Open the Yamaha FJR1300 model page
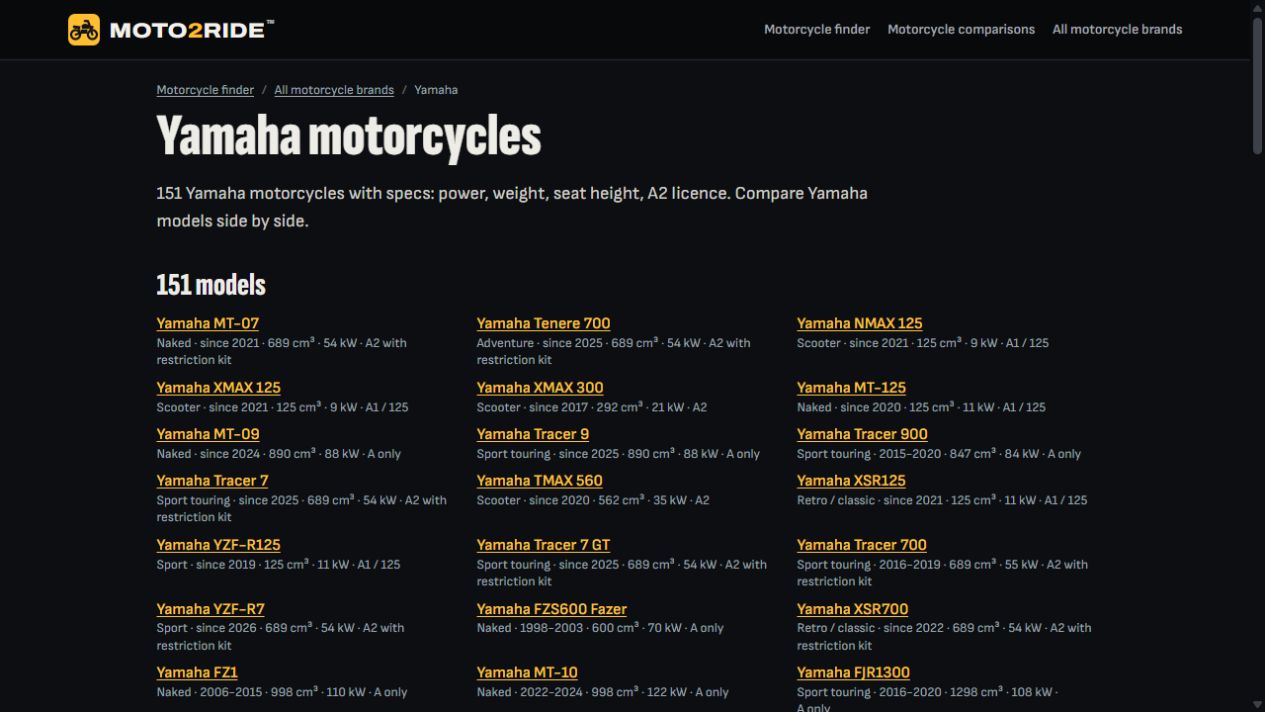This screenshot has height=712, width=1265. tap(853, 672)
